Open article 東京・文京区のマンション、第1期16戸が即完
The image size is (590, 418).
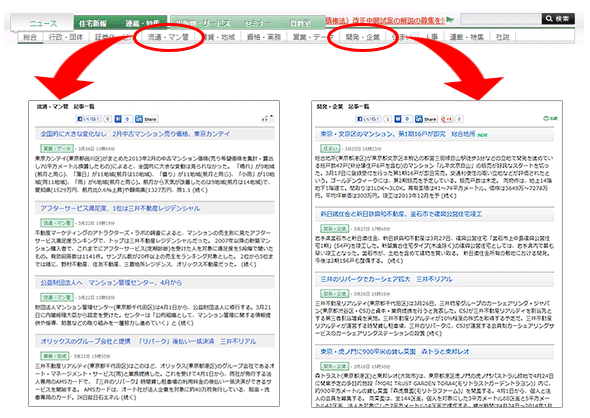pos(397,134)
